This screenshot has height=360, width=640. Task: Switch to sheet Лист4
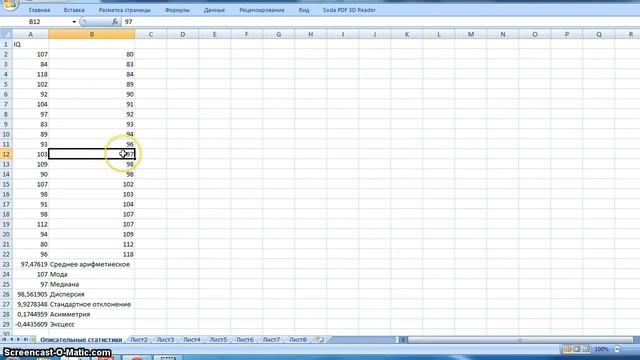[192, 340]
